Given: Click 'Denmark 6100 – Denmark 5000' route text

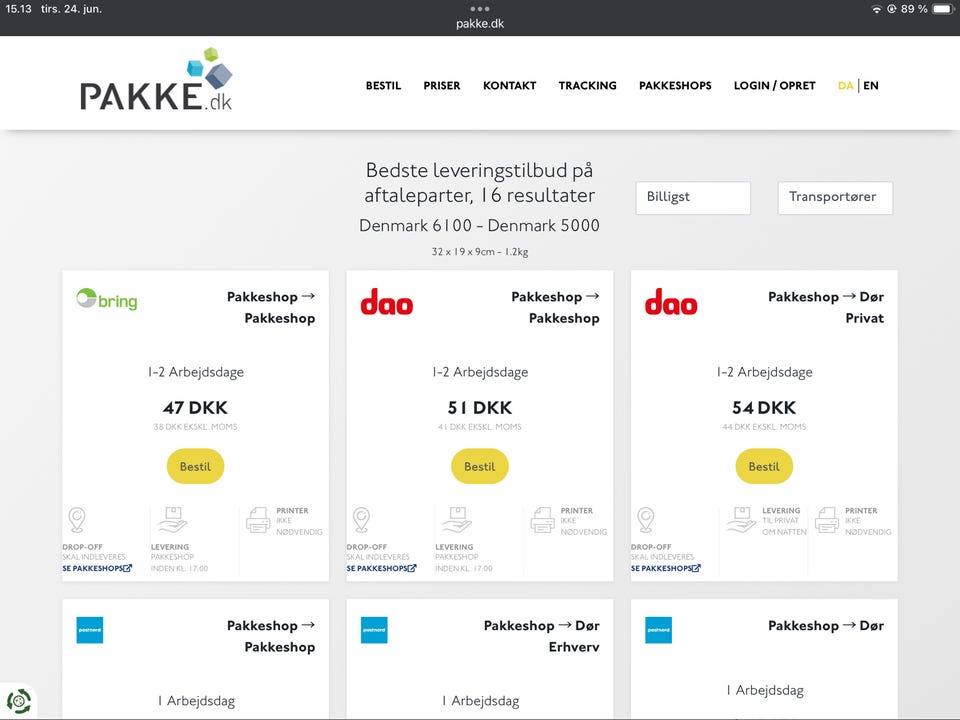Looking at the screenshot, I should point(479,225).
